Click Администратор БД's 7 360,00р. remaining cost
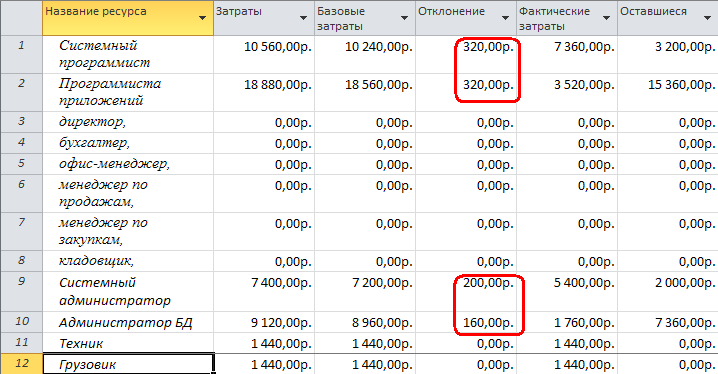The image size is (718, 374). tap(668, 322)
